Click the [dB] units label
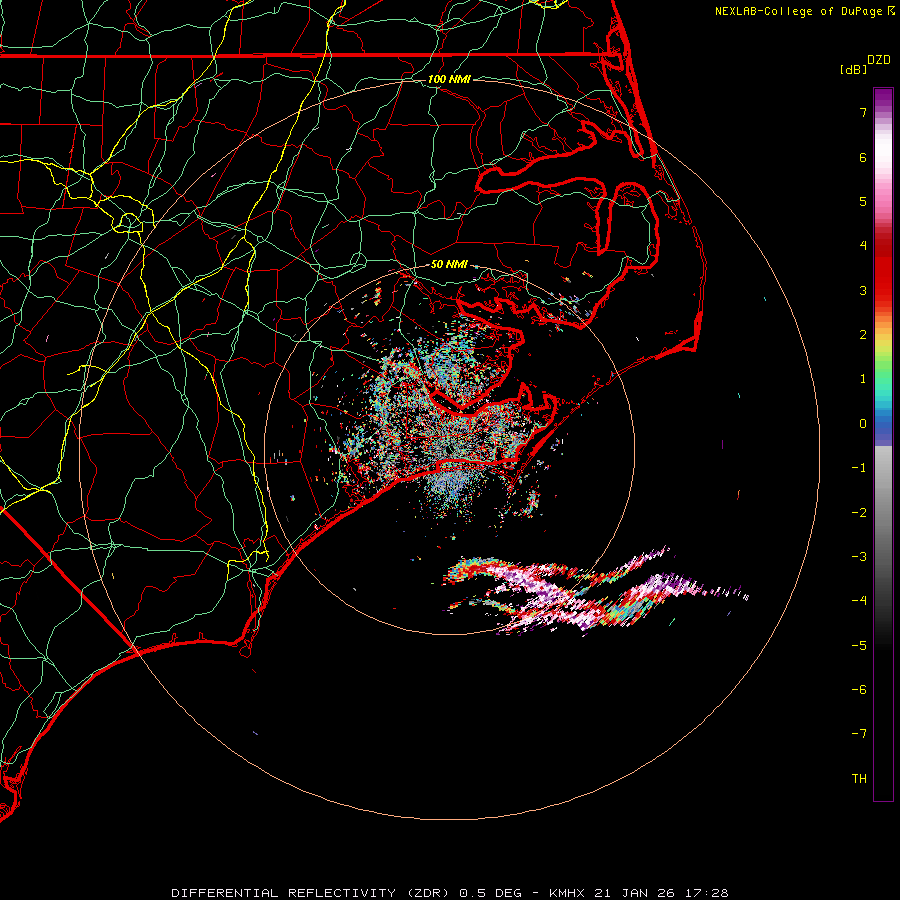 (x=853, y=69)
